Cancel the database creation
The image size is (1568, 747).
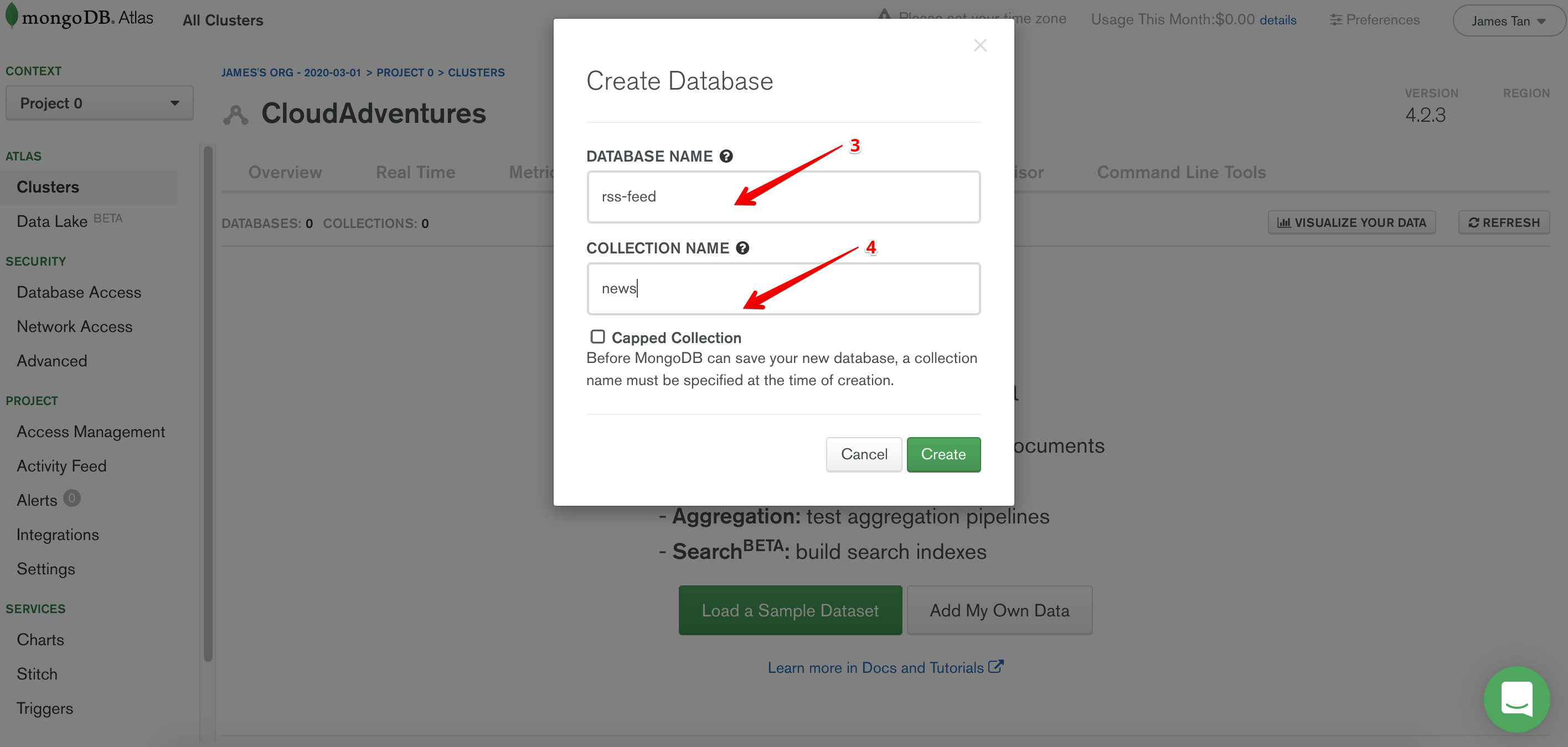(x=863, y=454)
